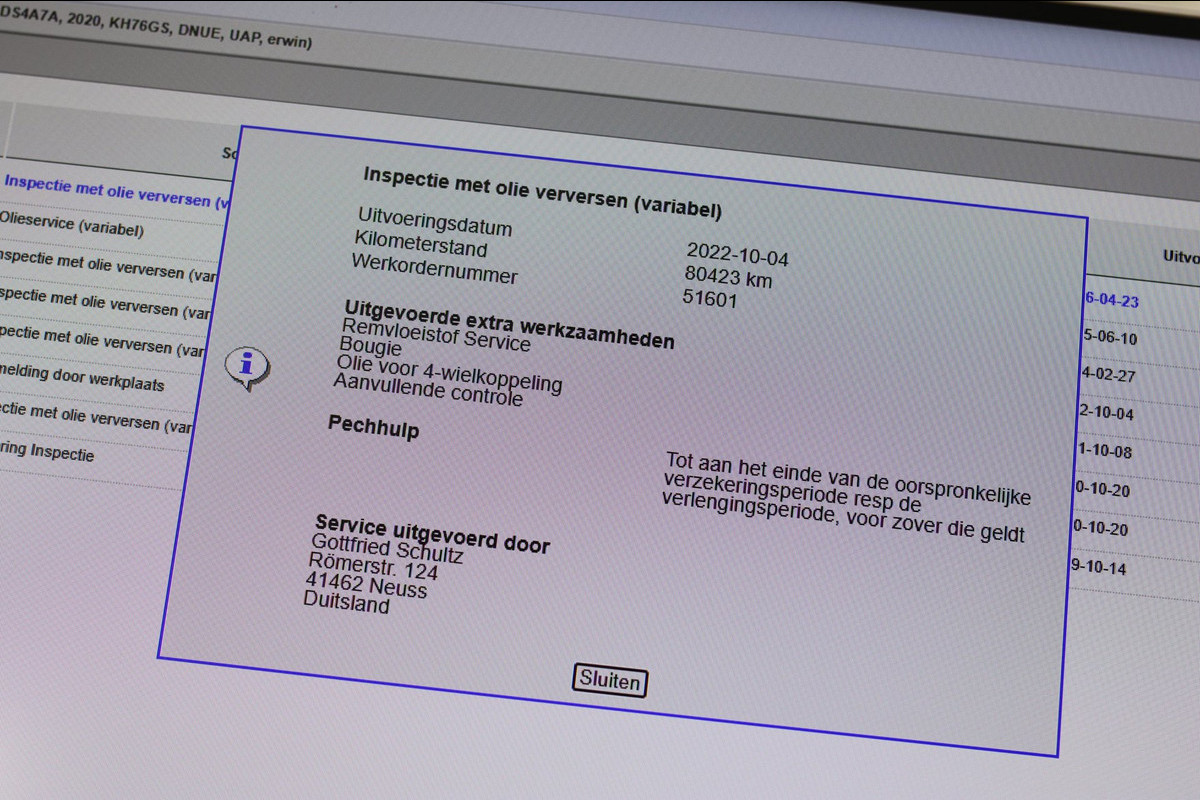Click the Gottfried Schultz dealer name

387,550
